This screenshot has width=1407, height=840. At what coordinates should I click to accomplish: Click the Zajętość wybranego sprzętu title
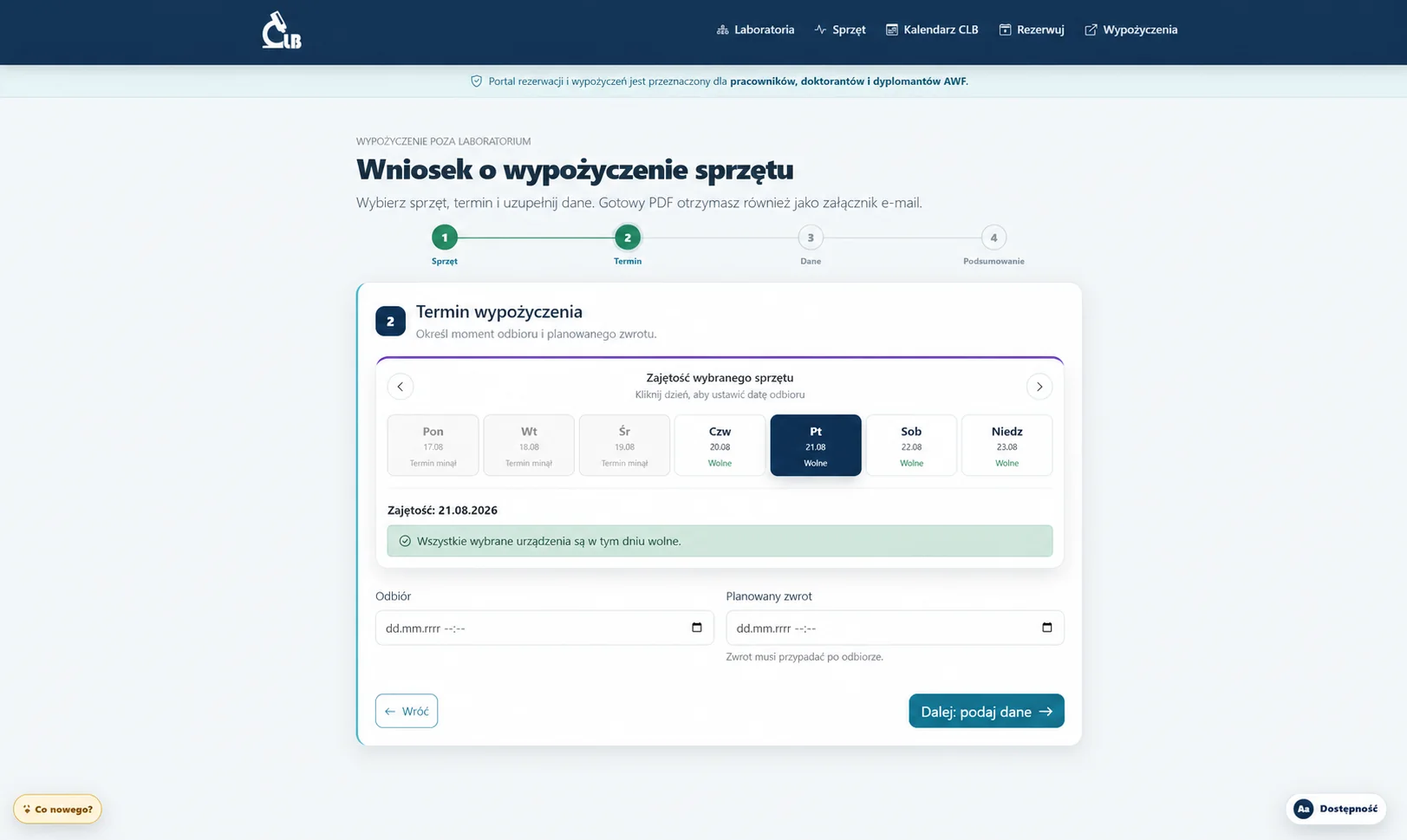(x=720, y=378)
